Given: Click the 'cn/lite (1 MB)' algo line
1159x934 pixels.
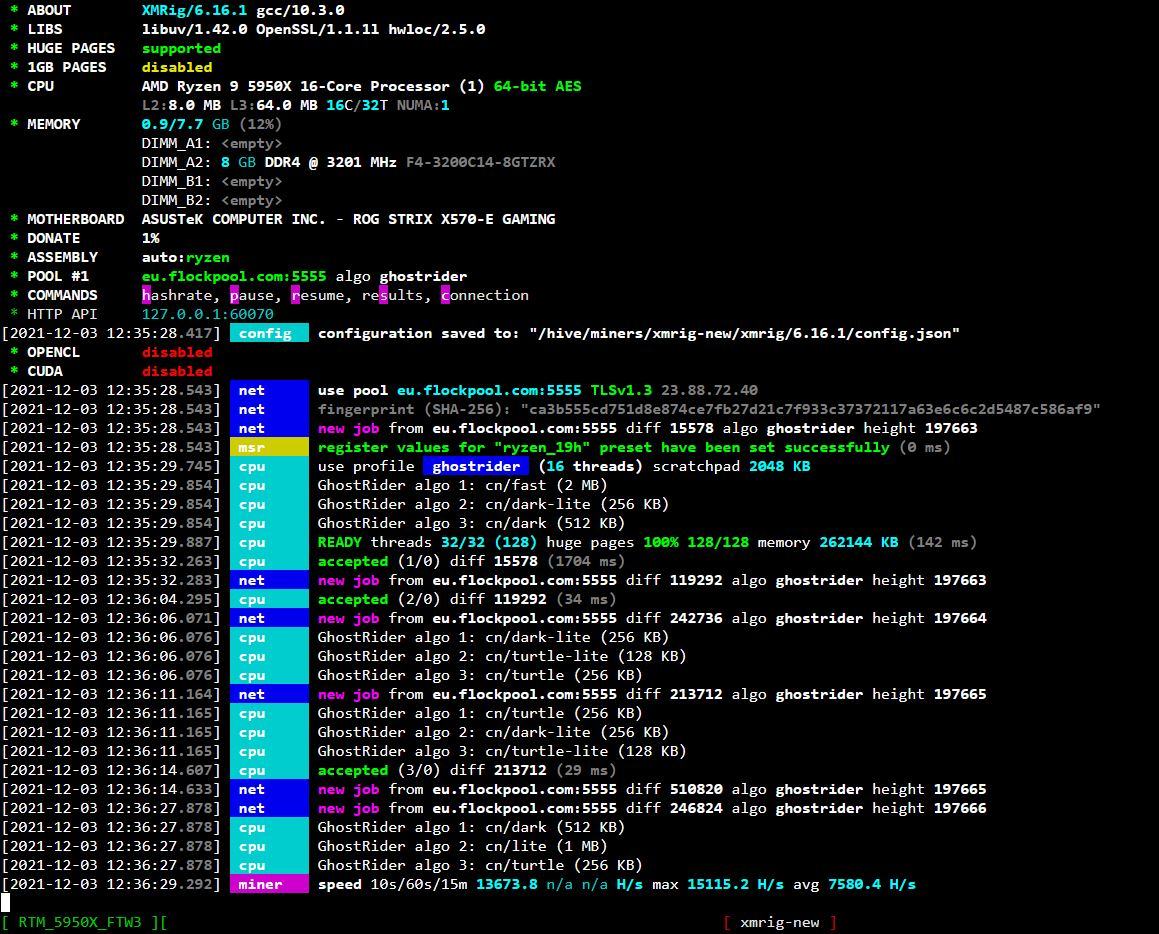Looking at the screenshot, I should (x=462, y=847).
